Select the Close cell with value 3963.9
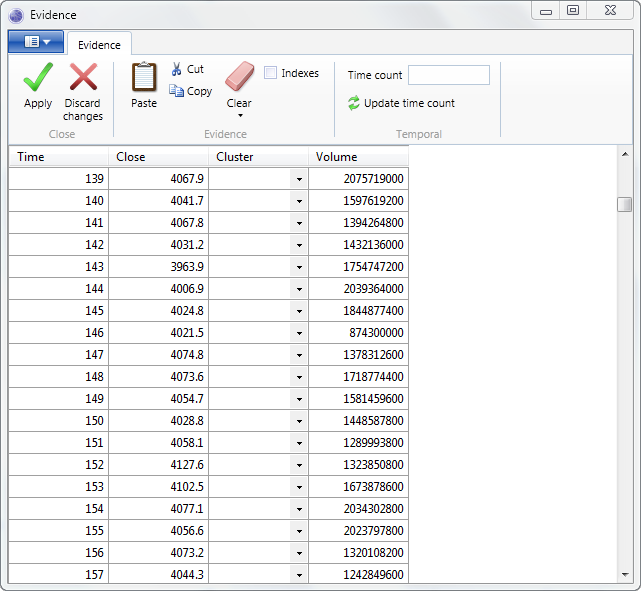This screenshot has height=591, width=641. (158, 267)
